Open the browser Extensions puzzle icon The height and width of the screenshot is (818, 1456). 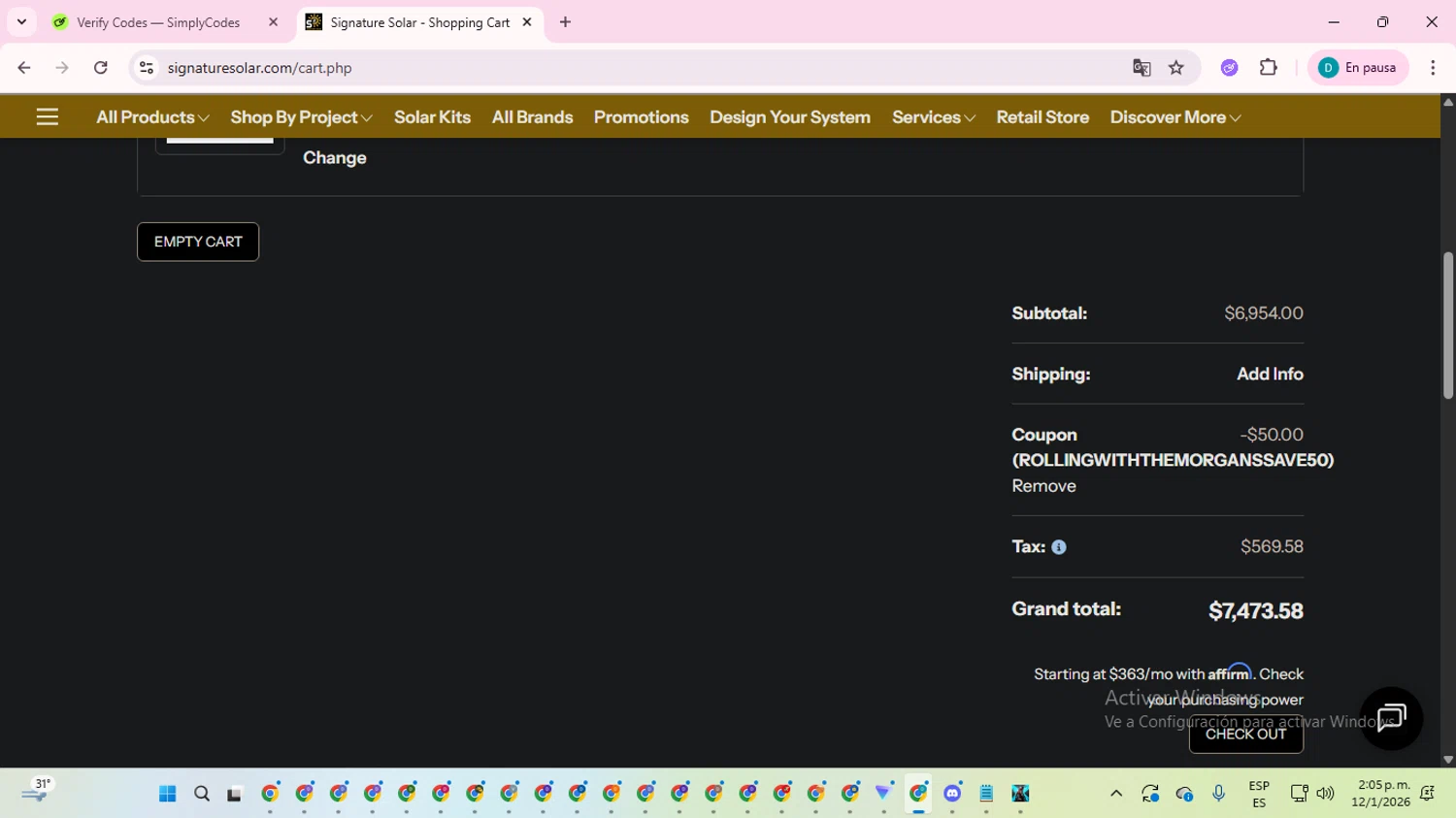pyautogui.click(x=1268, y=68)
